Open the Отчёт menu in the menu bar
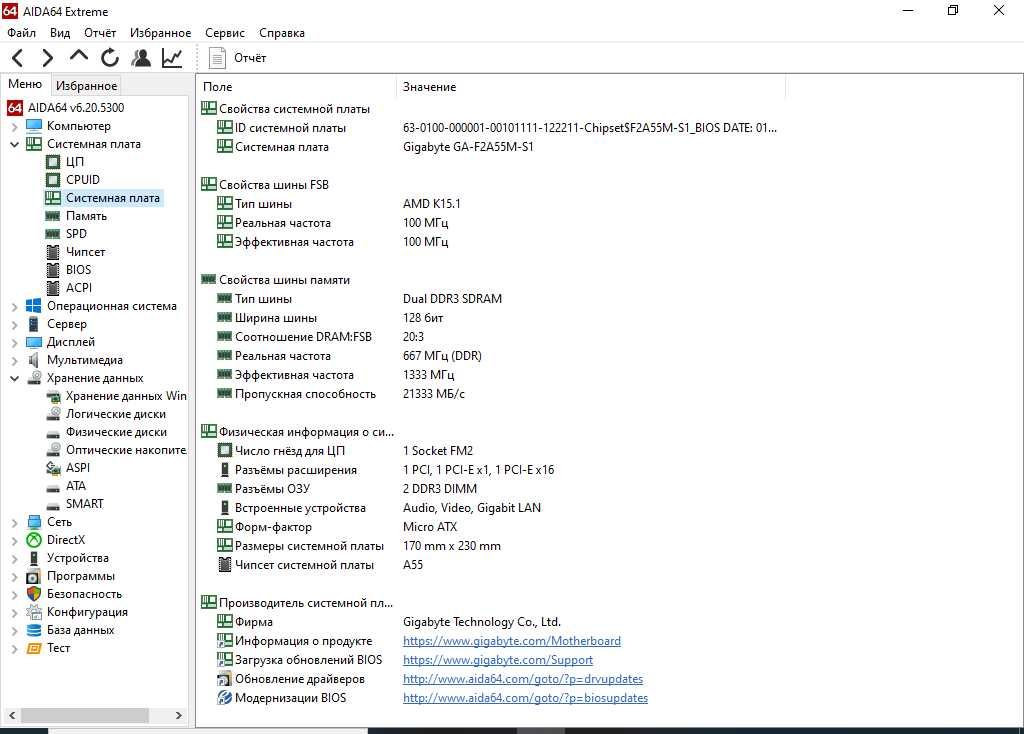 pos(100,33)
